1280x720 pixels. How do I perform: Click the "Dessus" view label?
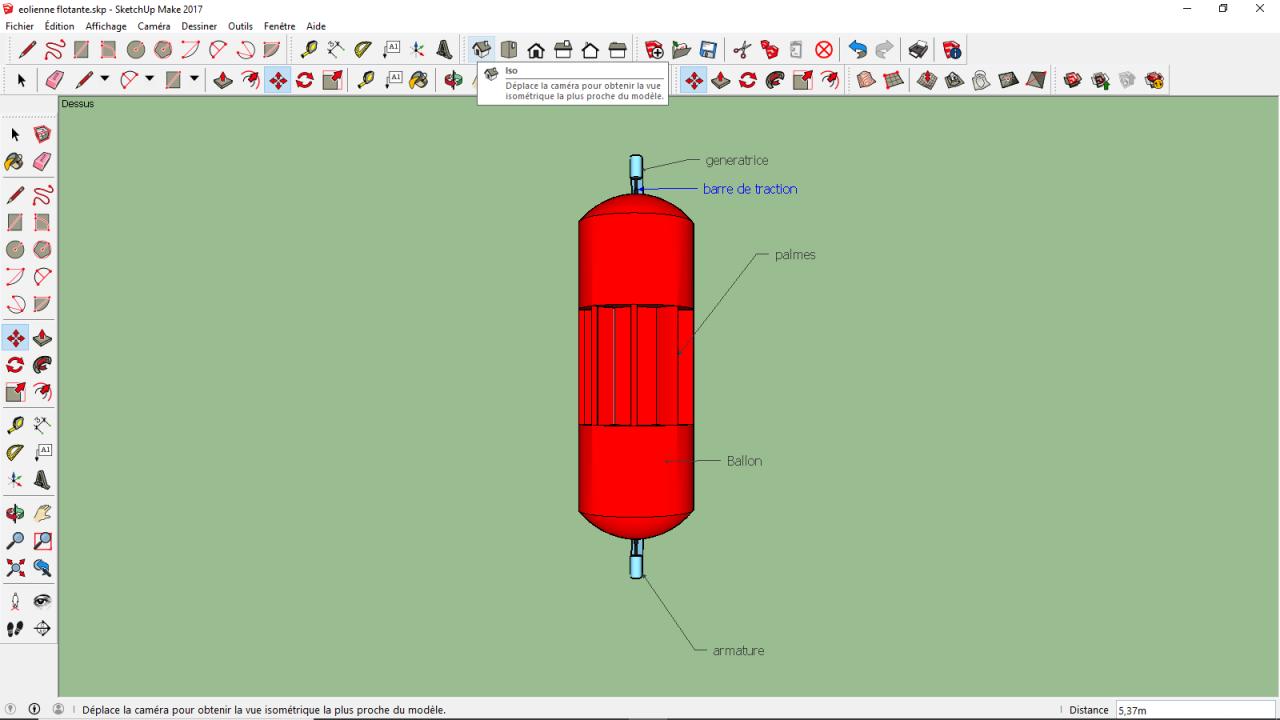pos(77,103)
